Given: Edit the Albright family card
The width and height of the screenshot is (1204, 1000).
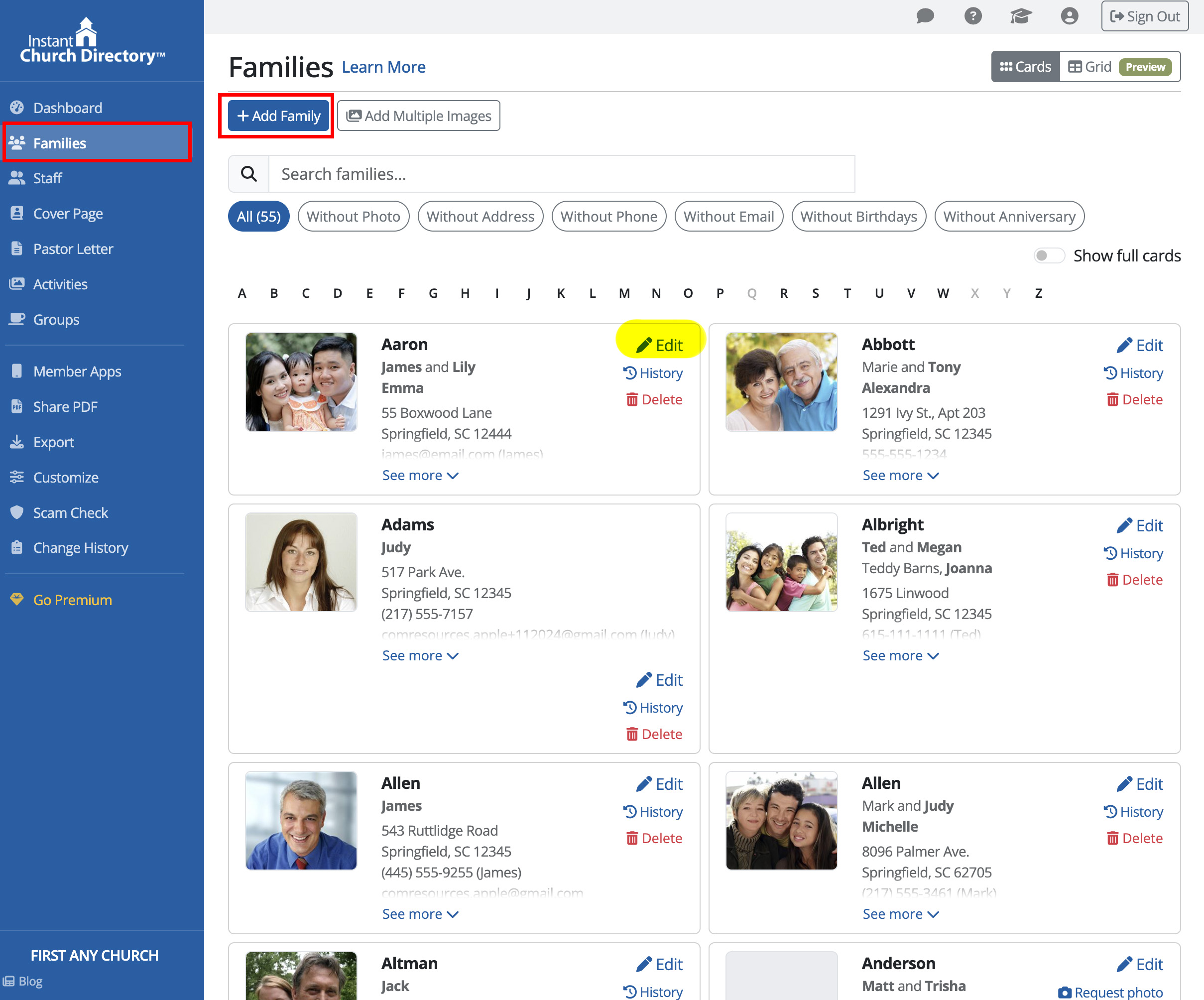Looking at the screenshot, I should coord(1140,526).
